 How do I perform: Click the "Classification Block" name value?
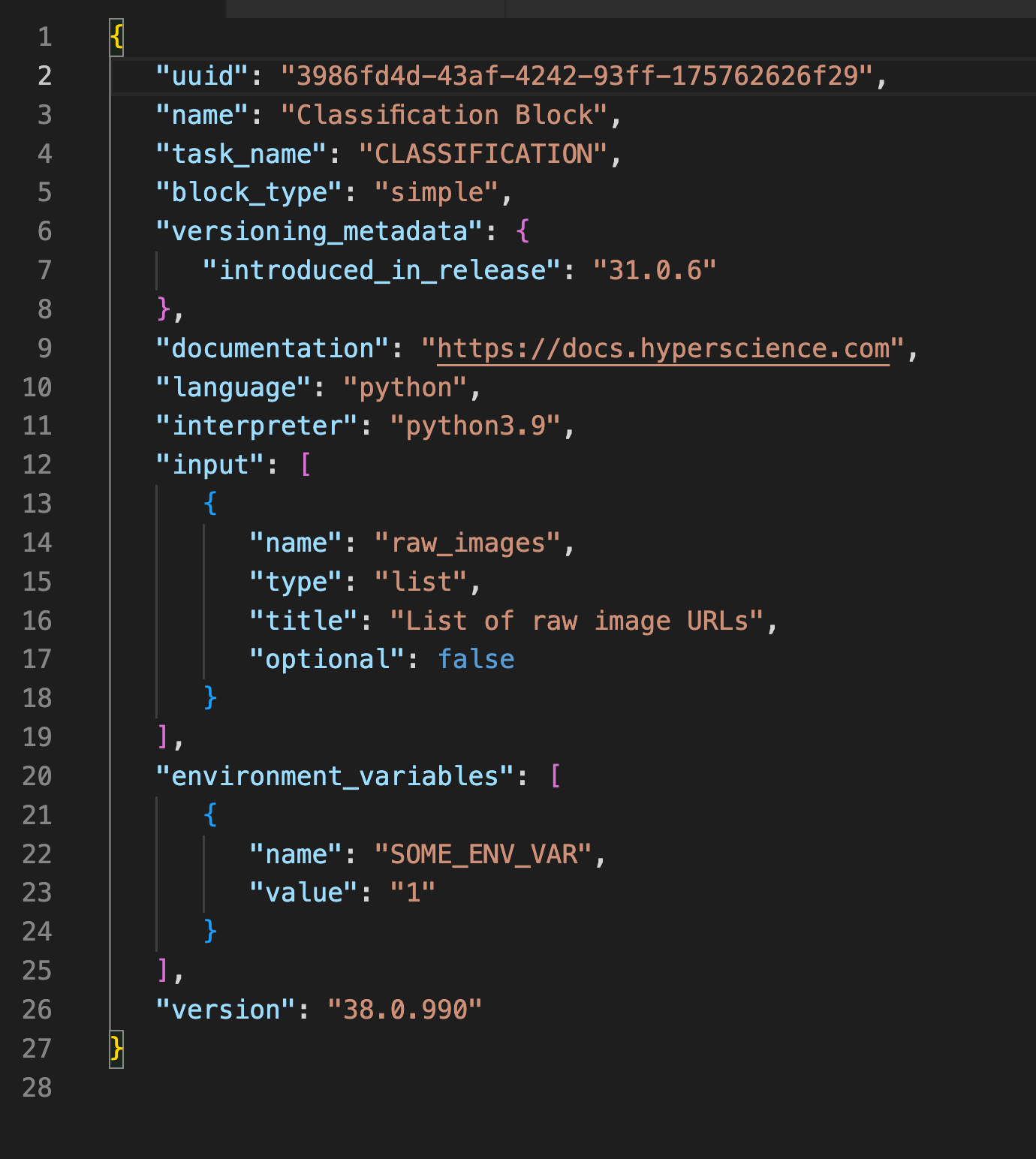(x=444, y=115)
